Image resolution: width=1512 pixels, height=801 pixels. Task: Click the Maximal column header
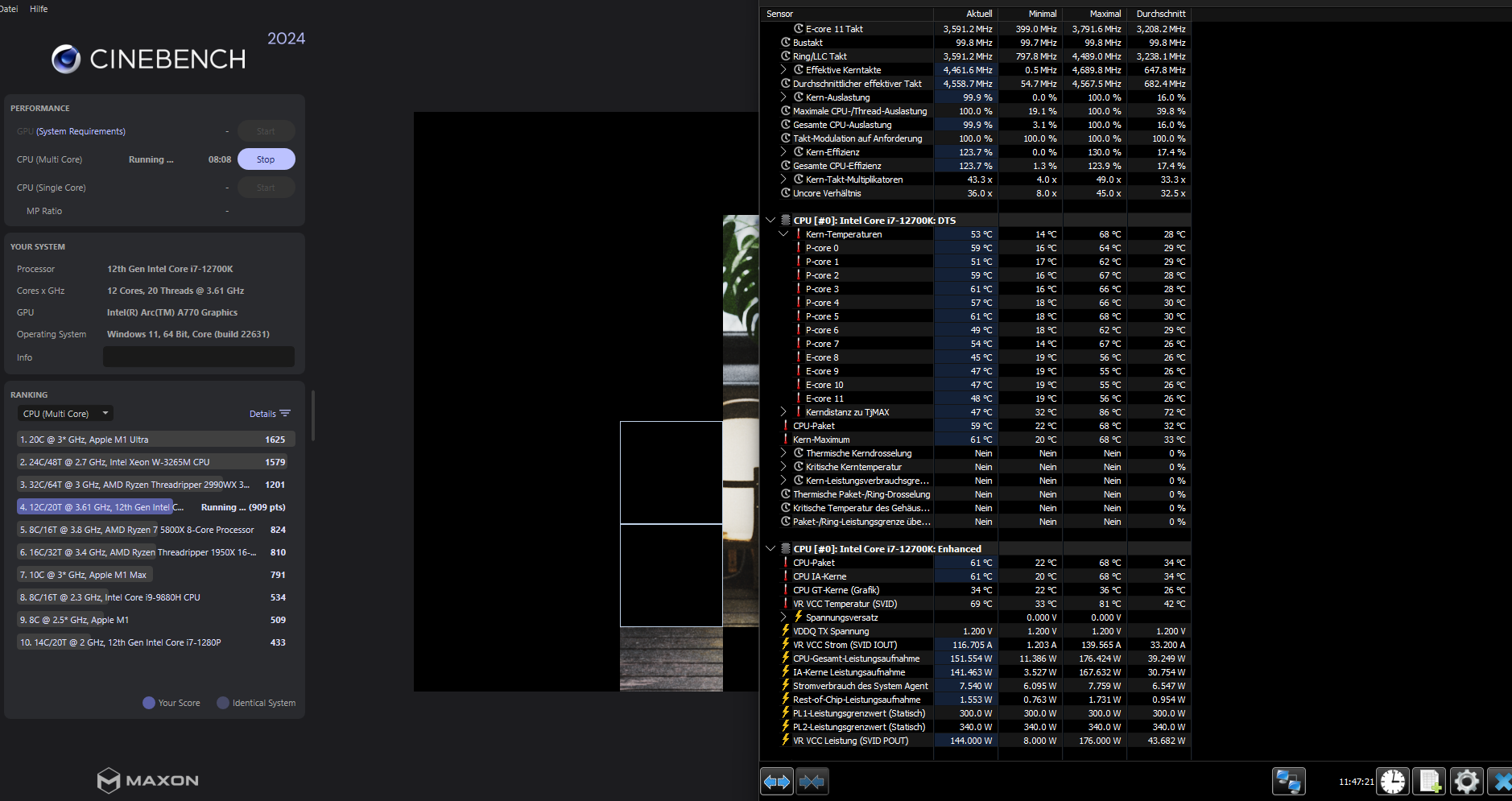coord(1094,14)
